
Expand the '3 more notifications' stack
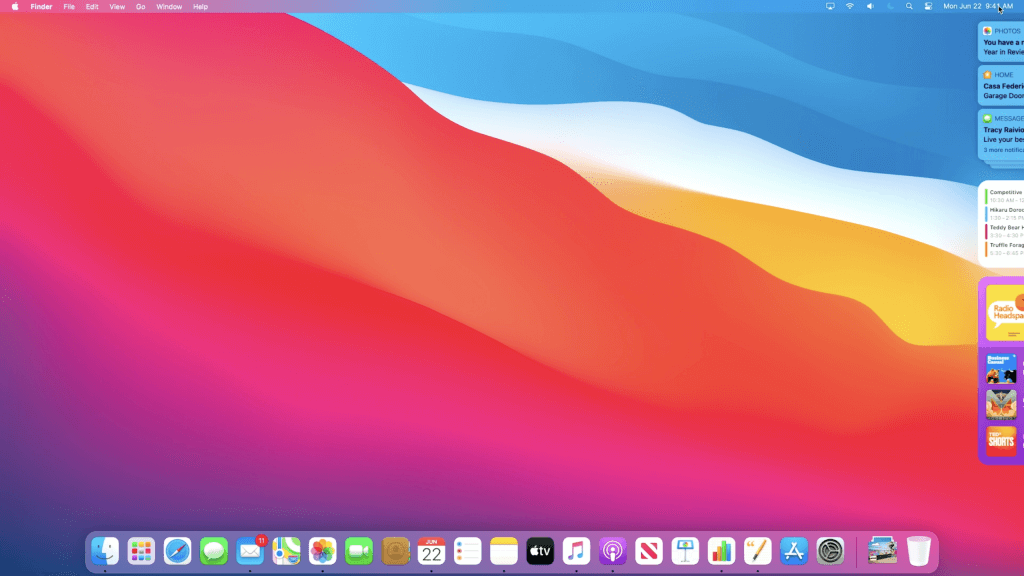click(x=1004, y=150)
